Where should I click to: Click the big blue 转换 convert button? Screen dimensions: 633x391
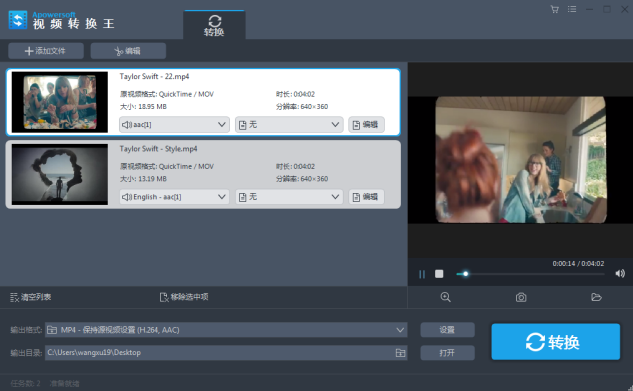[555, 342]
